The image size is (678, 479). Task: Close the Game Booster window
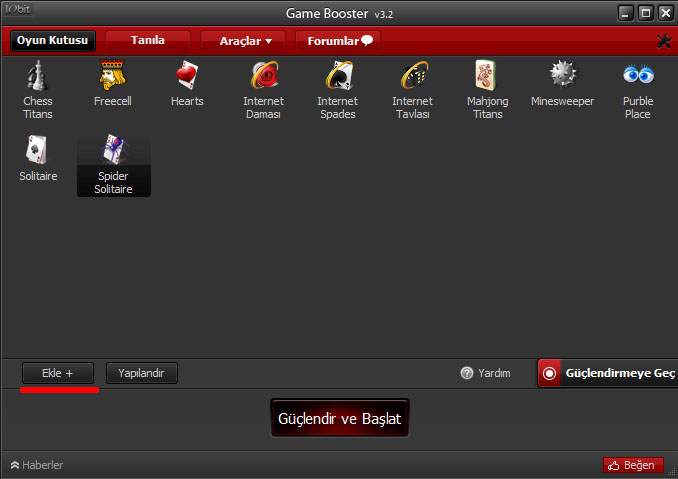pyautogui.click(x=666, y=13)
